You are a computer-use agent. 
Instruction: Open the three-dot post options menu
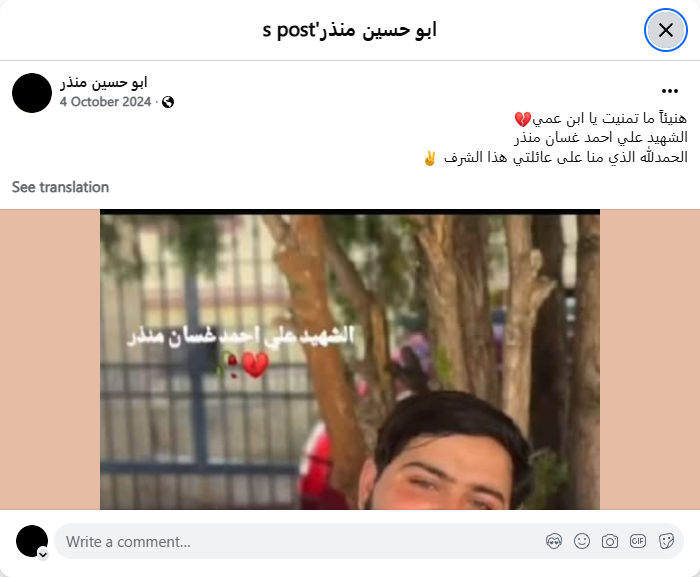(670, 91)
